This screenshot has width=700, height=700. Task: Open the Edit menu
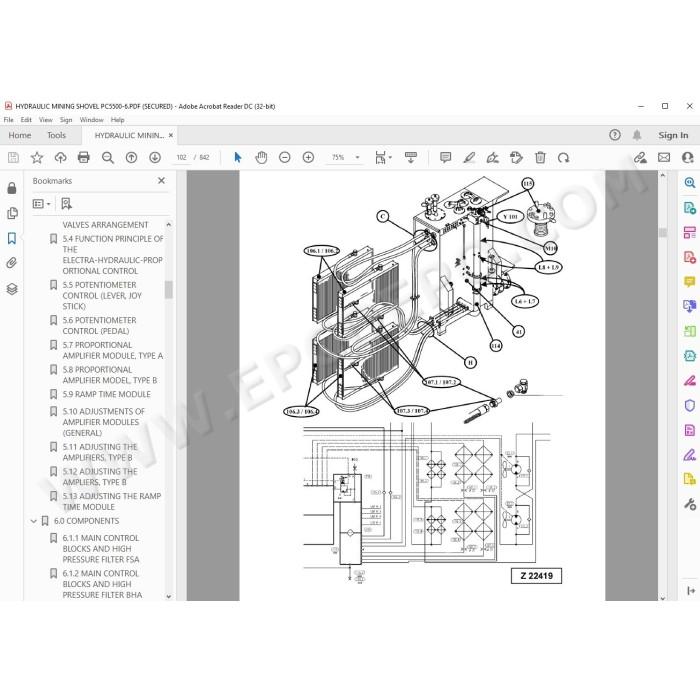coord(26,120)
